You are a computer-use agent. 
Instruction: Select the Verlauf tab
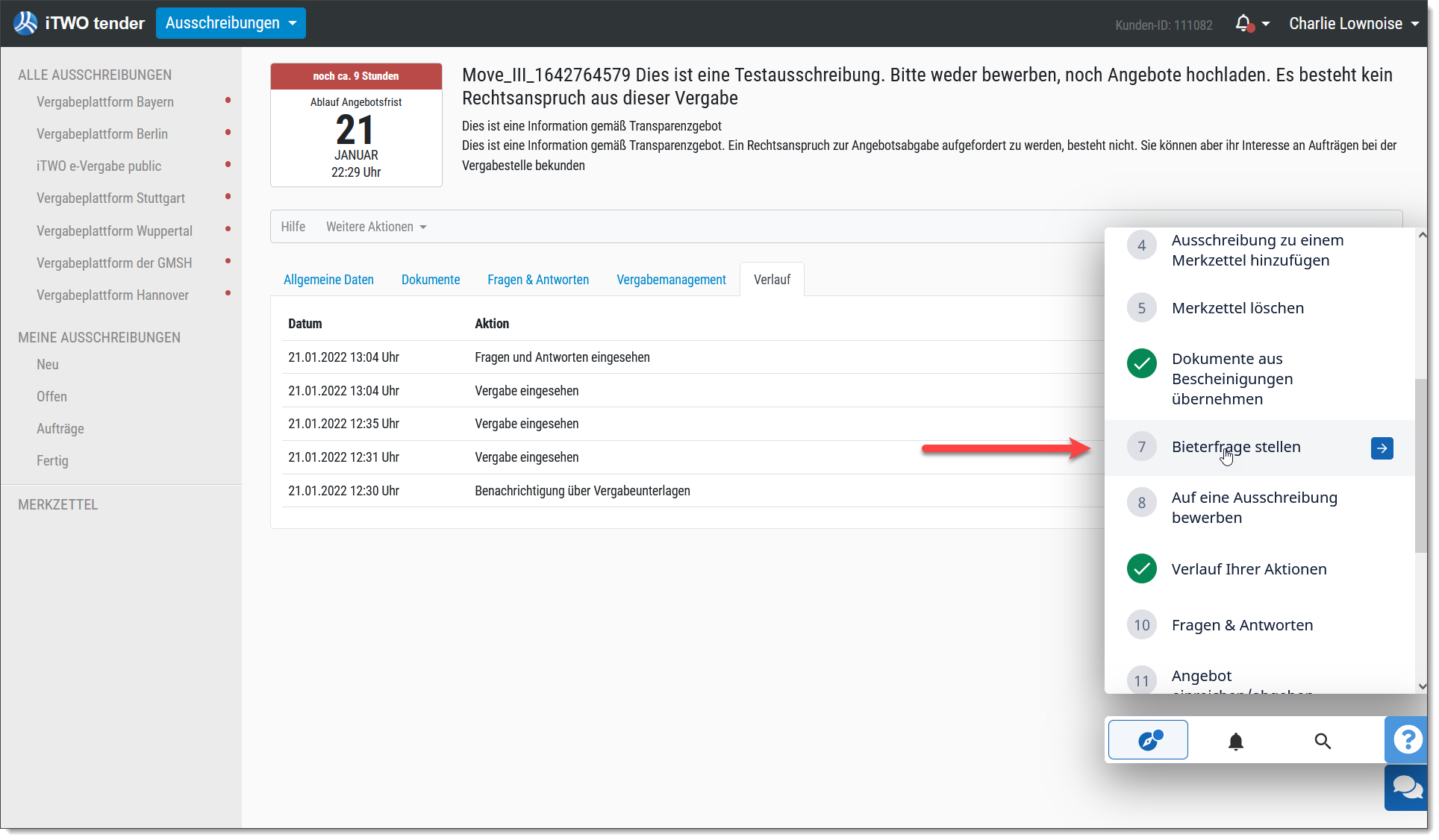(x=772, y=280)
